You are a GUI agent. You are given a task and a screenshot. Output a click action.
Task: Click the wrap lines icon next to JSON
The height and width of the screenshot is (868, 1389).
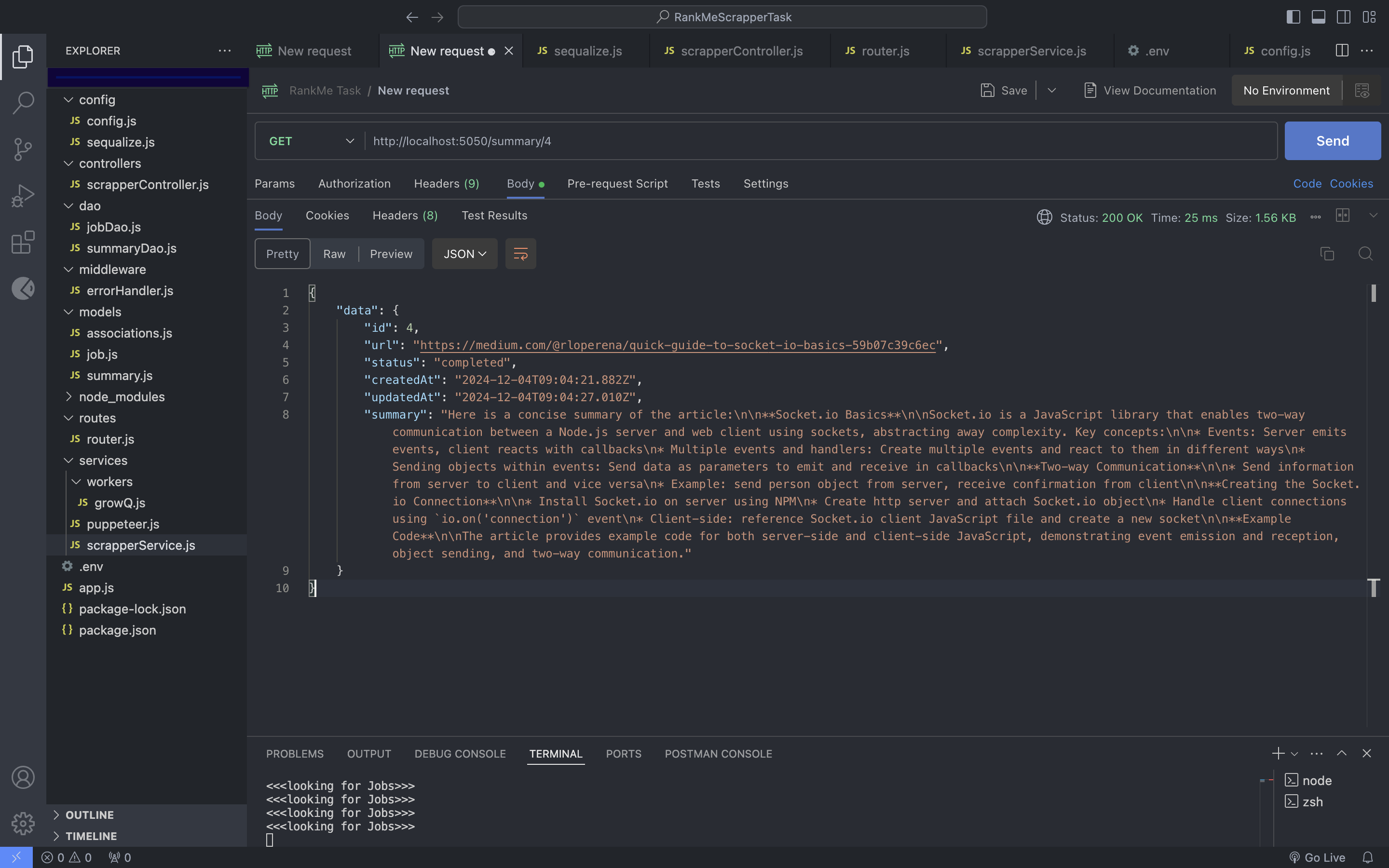tap(520, 254)
